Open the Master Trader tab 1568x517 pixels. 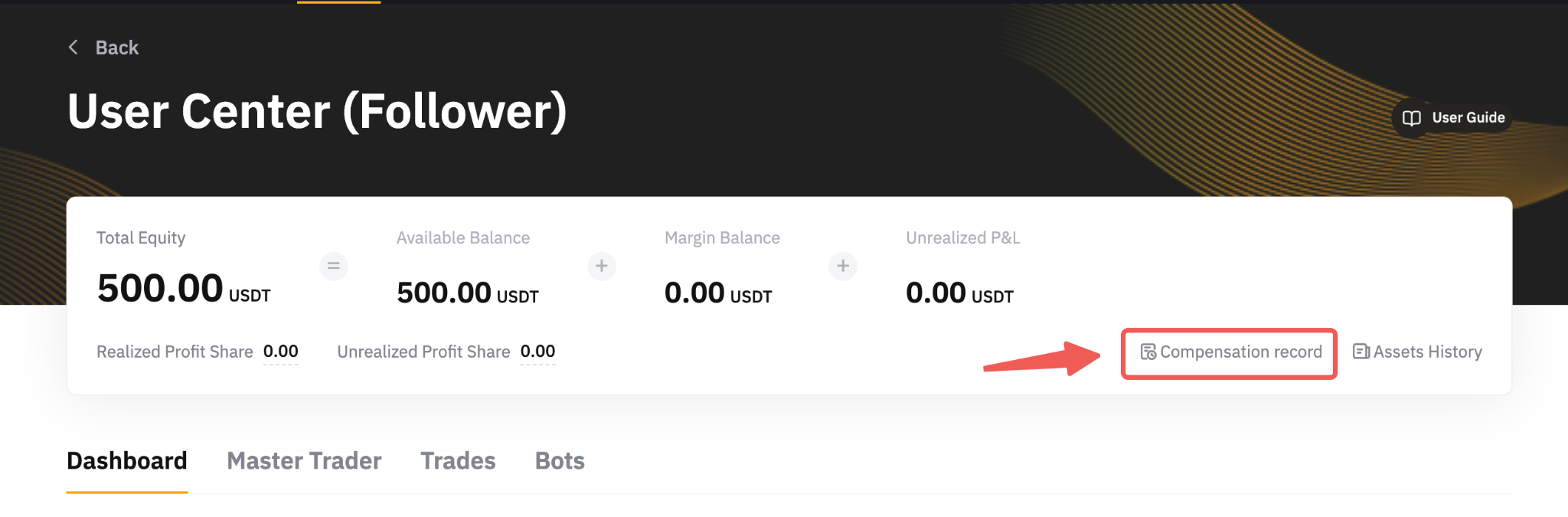pyautogui.click(x=304, y=461)
